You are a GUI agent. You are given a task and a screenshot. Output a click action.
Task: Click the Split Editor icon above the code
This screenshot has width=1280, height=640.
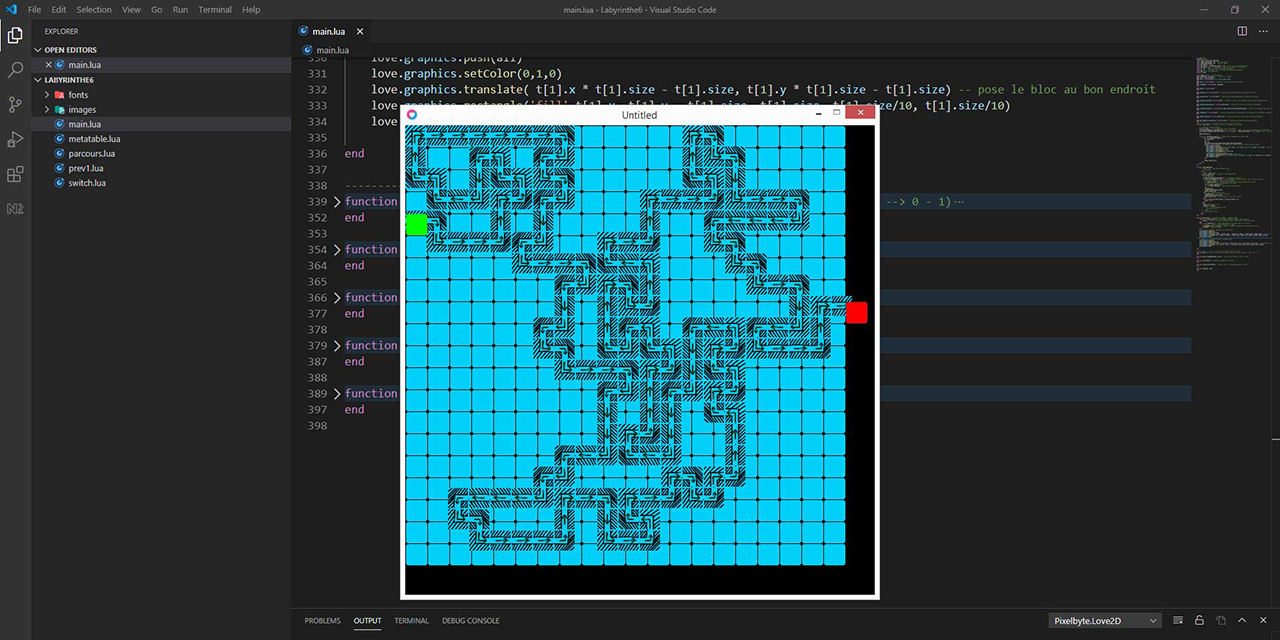[1240, 31]
